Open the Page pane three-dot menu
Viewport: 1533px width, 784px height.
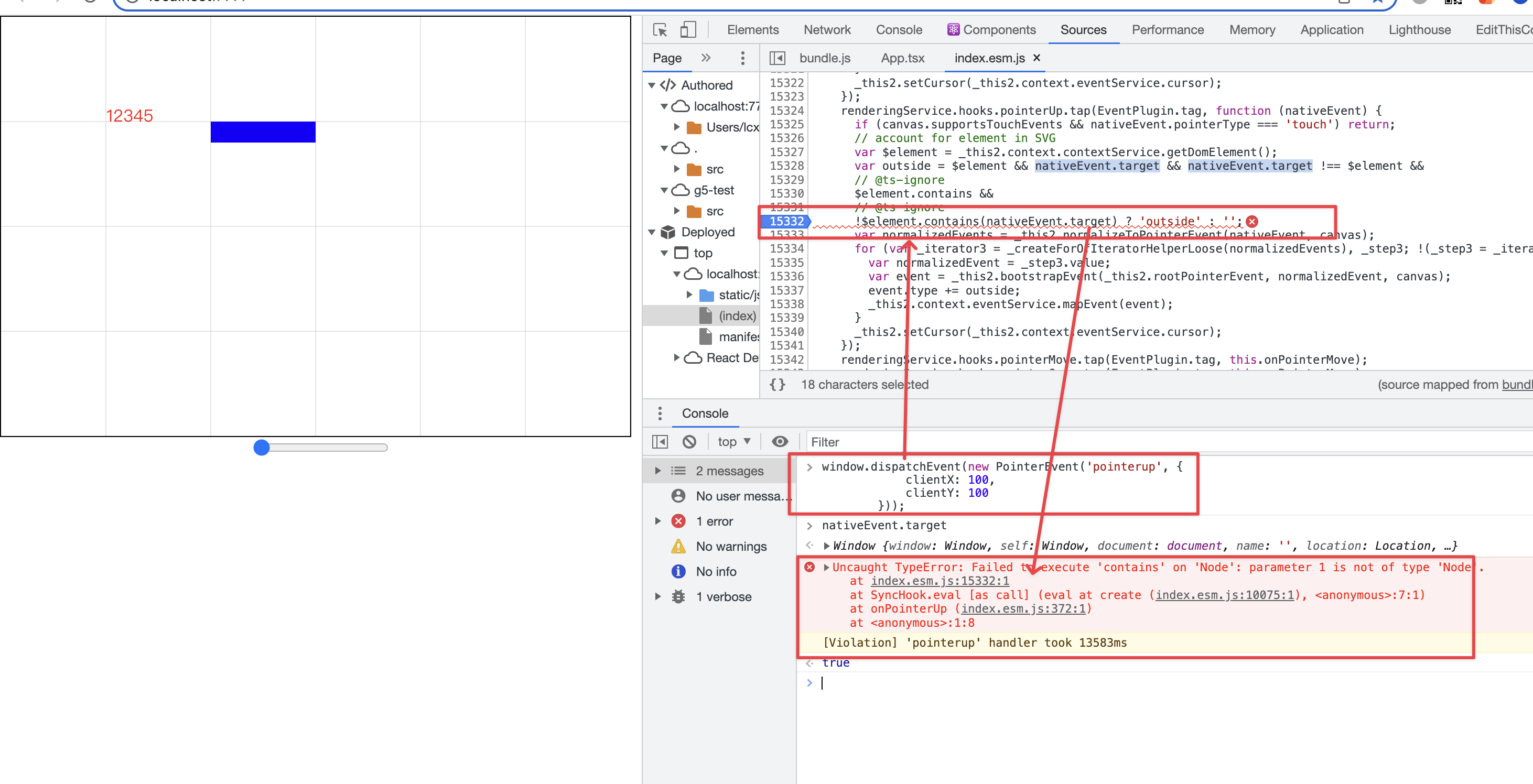[742, 58]
